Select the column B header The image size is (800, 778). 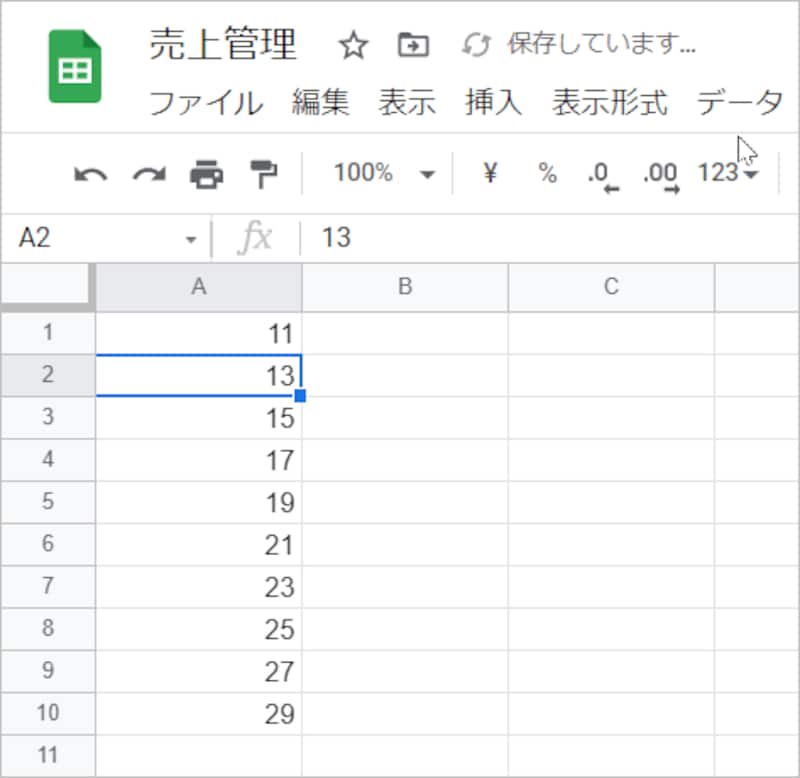404,287
